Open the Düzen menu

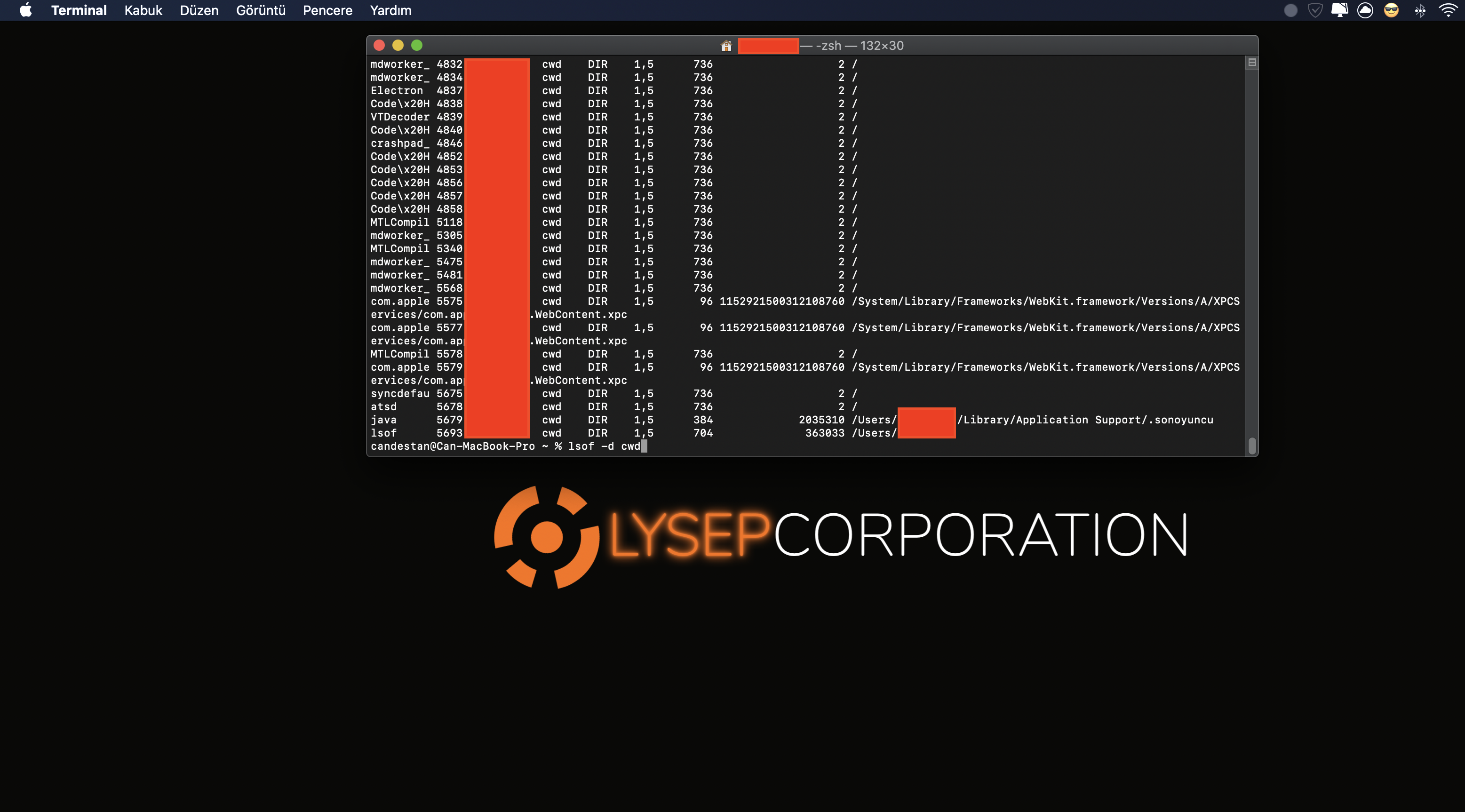(x=199, y=10)
